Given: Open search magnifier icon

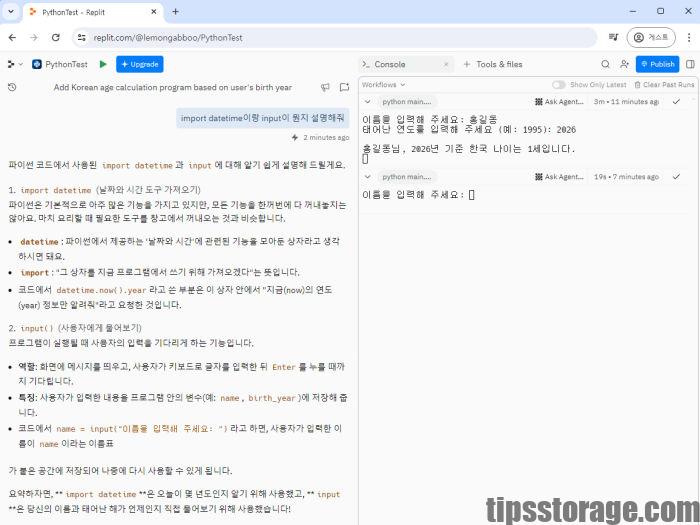Looking at the screenshot, I should point(605,64).
